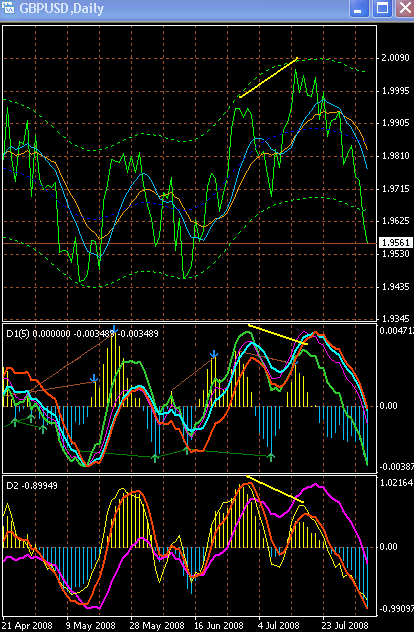Image resolution: width=414 pixels, height=633 pixels.
Task: Click the GBPUSD,Daily window title text
Action: pyautogui.click(x=61, y=8)
